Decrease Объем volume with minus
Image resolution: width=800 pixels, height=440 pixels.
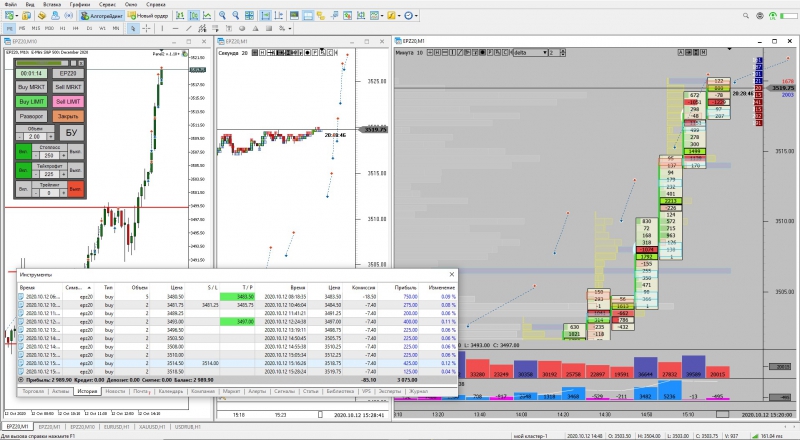tap(19, 137)
